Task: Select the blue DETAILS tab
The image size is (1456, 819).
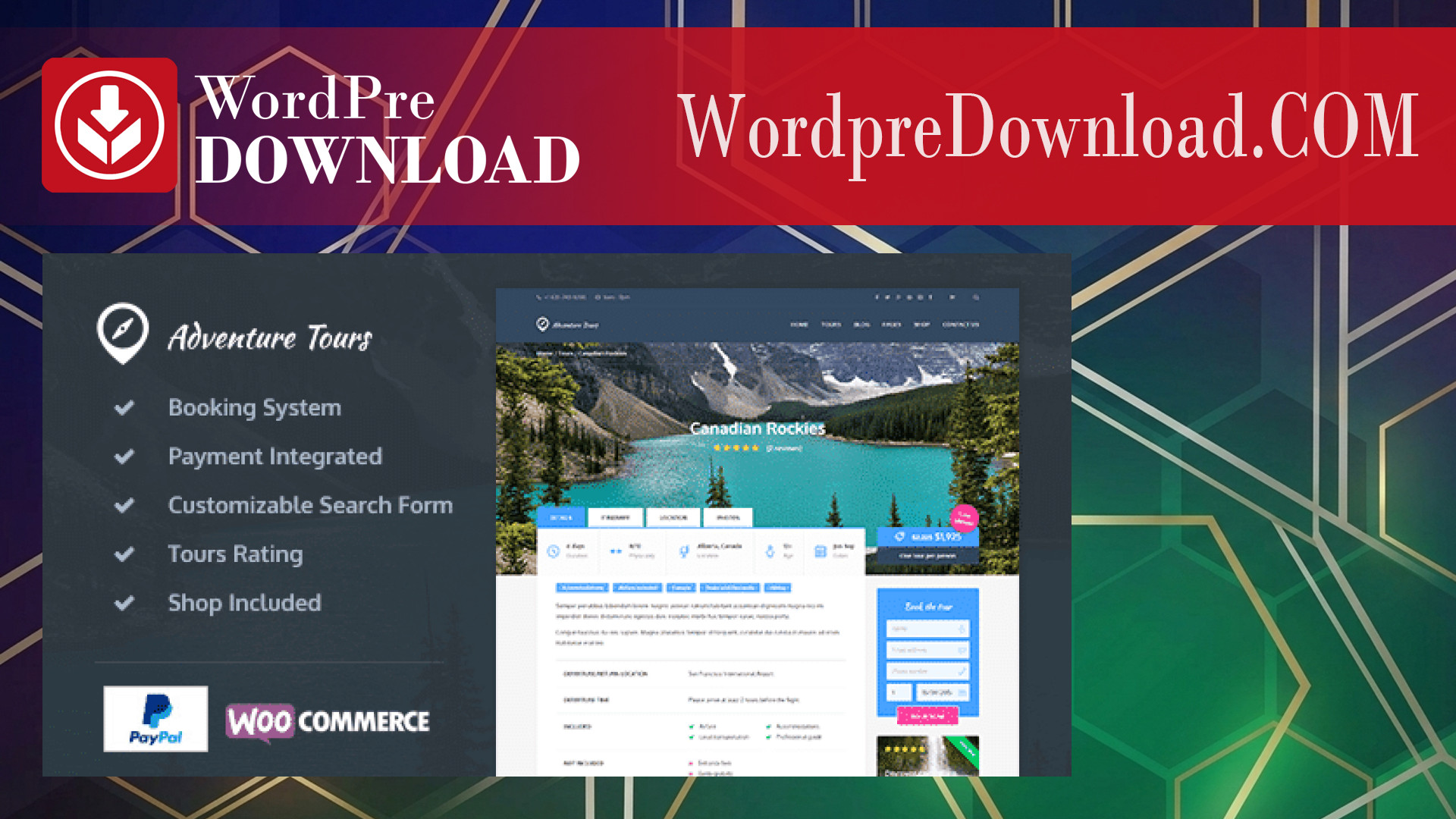Action: coord(561,517)
